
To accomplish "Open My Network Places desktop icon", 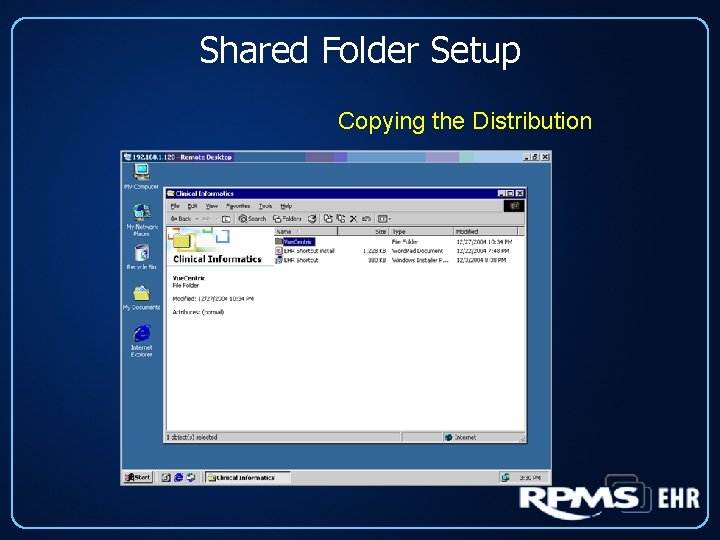I will pos(141,220).
